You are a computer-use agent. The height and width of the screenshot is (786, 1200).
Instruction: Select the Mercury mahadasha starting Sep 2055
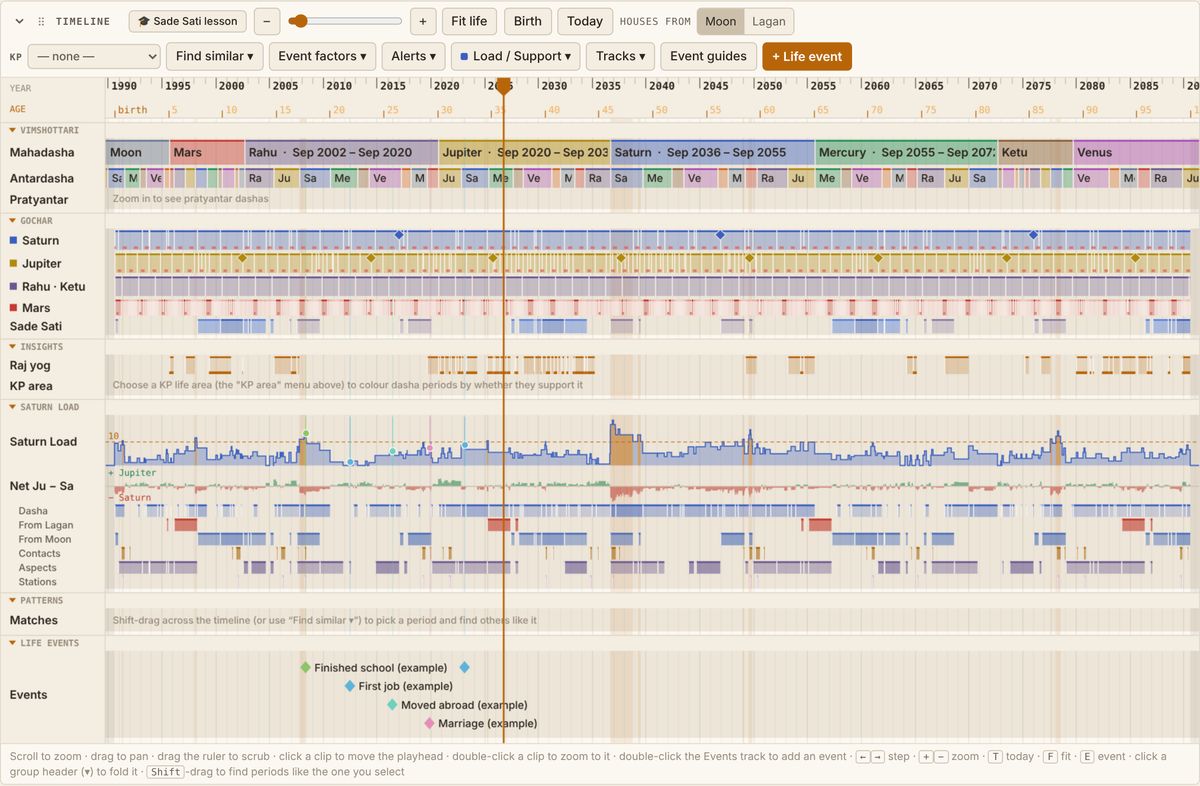click(x=906, y=153)
